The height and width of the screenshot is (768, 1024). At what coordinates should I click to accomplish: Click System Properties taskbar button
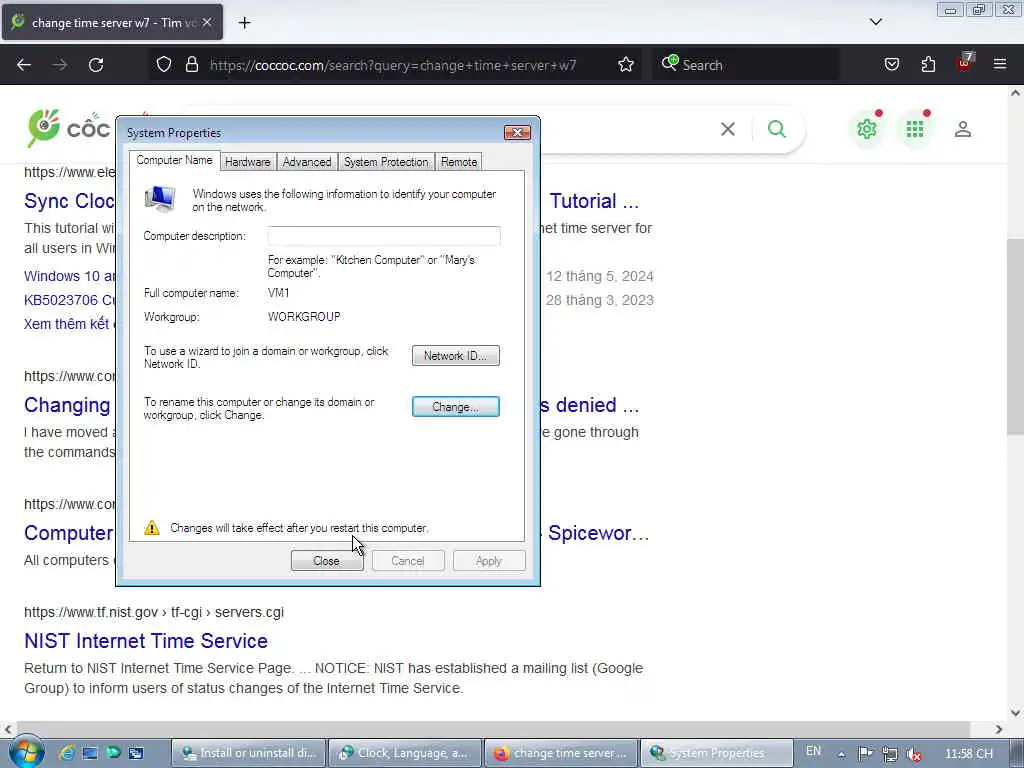(716, 753)
